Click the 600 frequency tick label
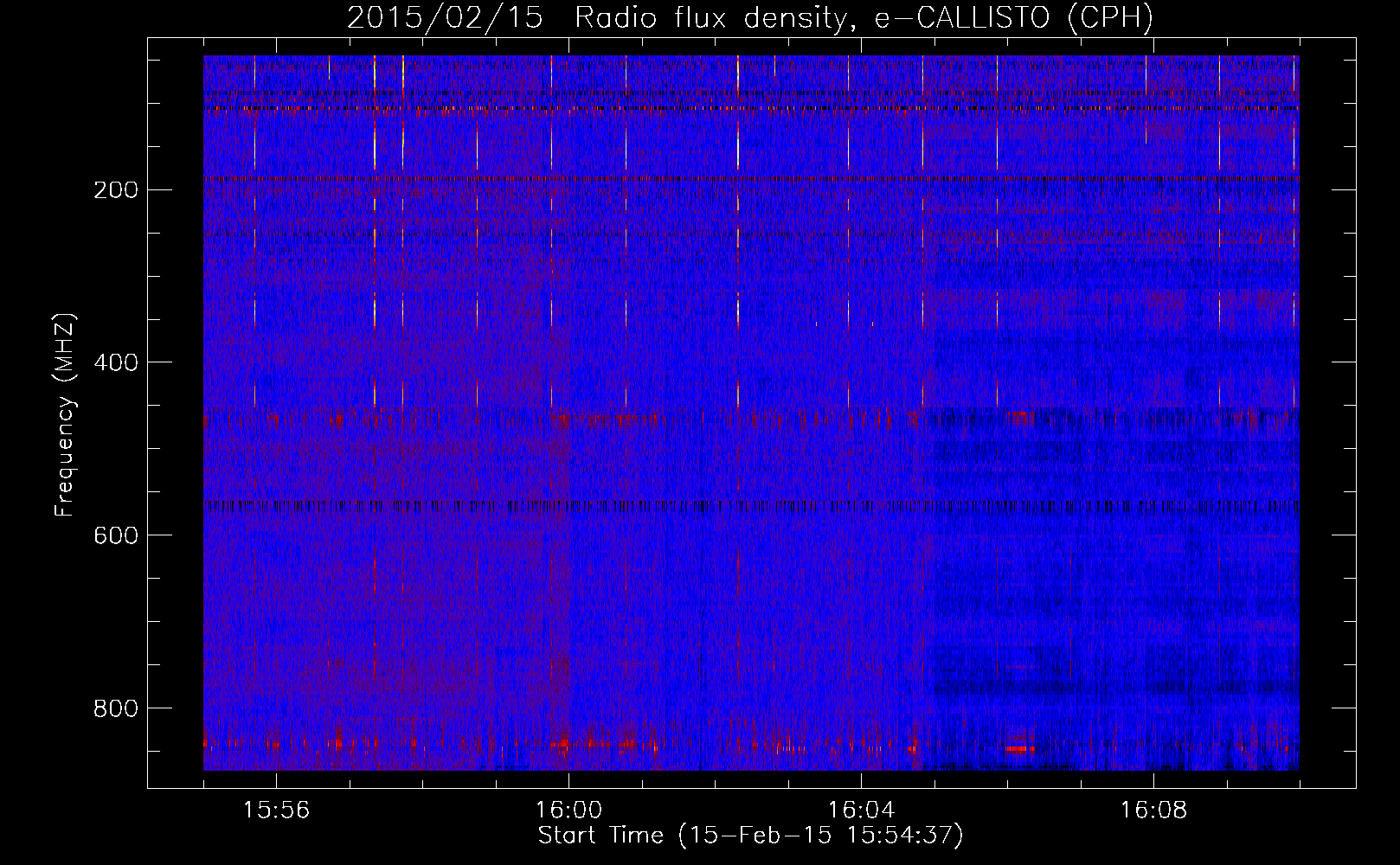 pos(115,535)
